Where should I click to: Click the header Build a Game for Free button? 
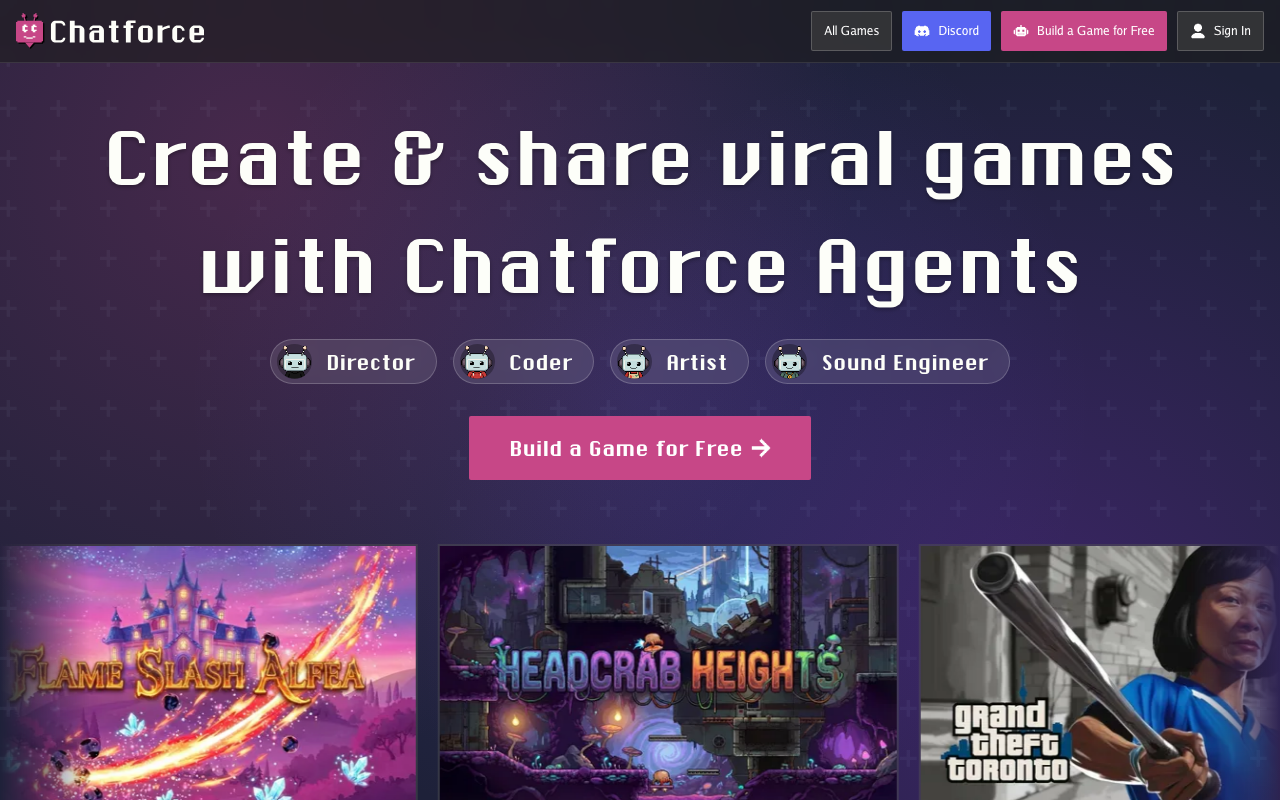pyautogui.click(x=1084, y=31)
